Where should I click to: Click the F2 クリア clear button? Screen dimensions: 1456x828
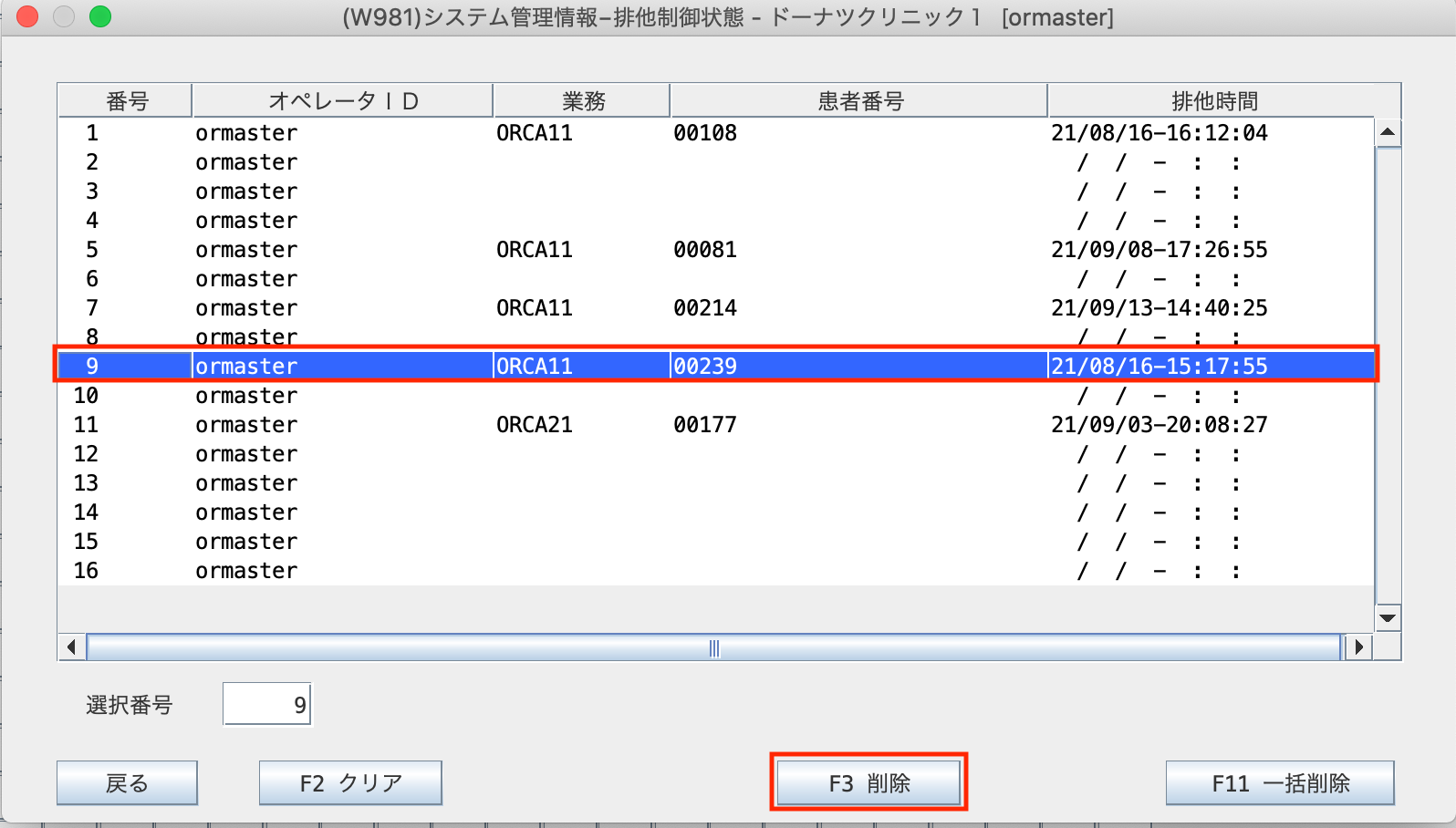pyautogui.click(x=350, y=783)
